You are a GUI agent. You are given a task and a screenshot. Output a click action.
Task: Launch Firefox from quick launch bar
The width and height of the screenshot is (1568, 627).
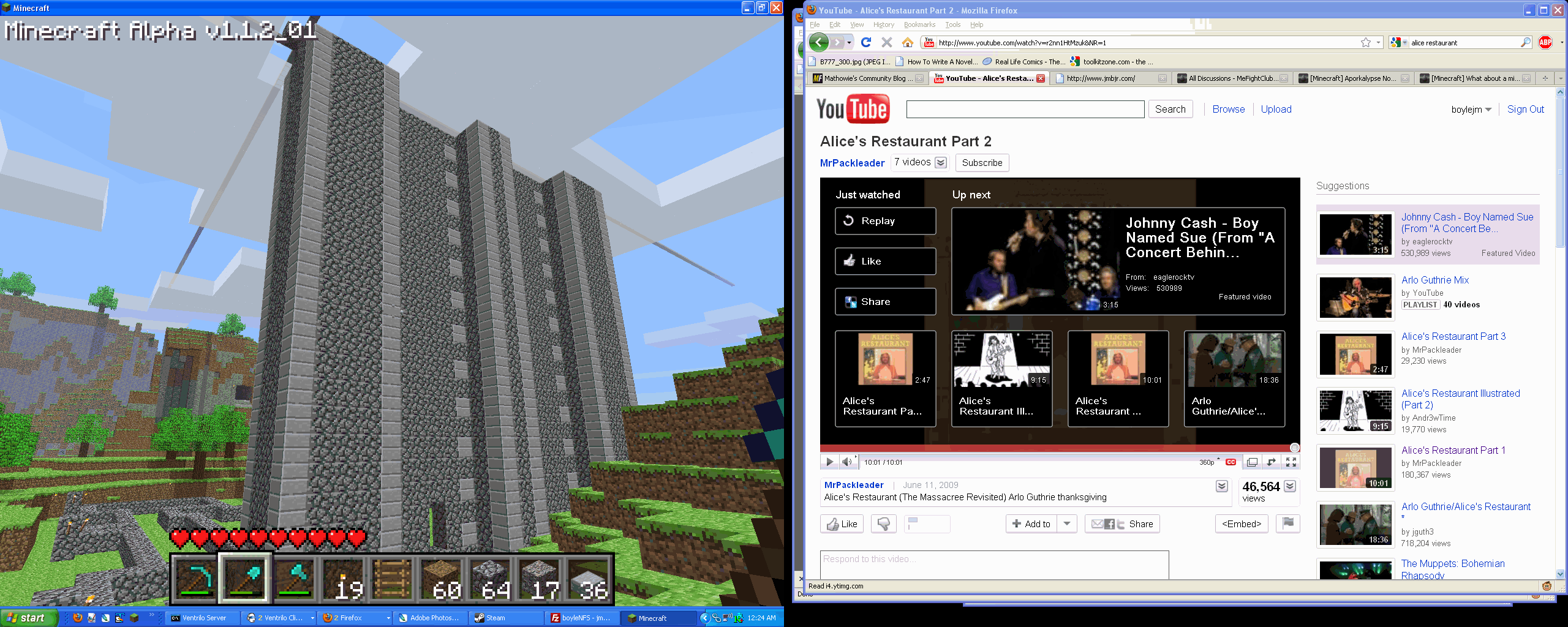[x=77, y=618]
